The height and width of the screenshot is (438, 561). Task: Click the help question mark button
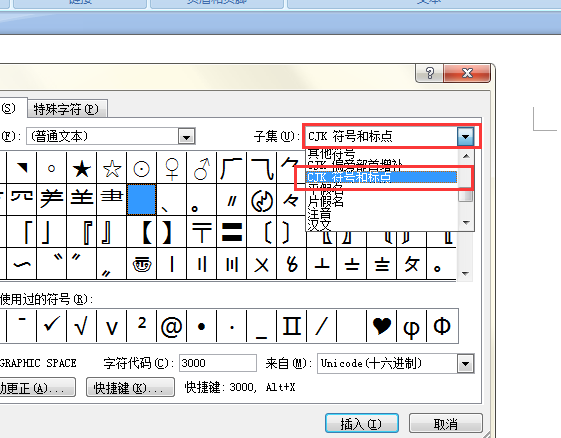pos(429,73)
